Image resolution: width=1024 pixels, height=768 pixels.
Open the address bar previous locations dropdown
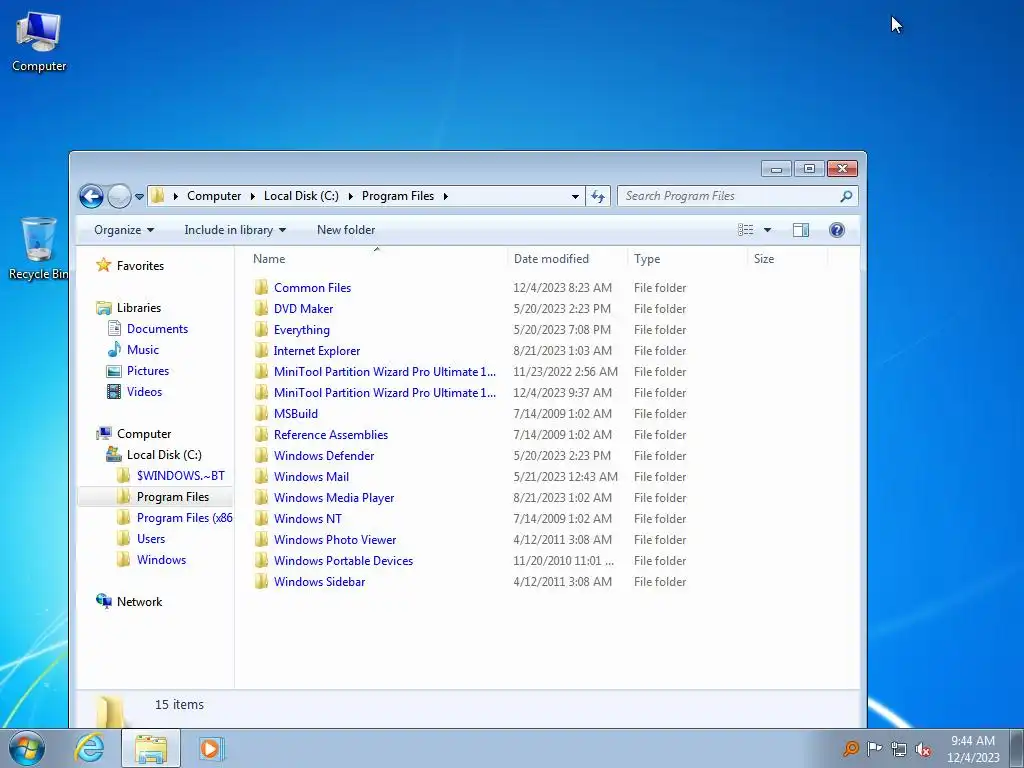(x=575, y=196)
